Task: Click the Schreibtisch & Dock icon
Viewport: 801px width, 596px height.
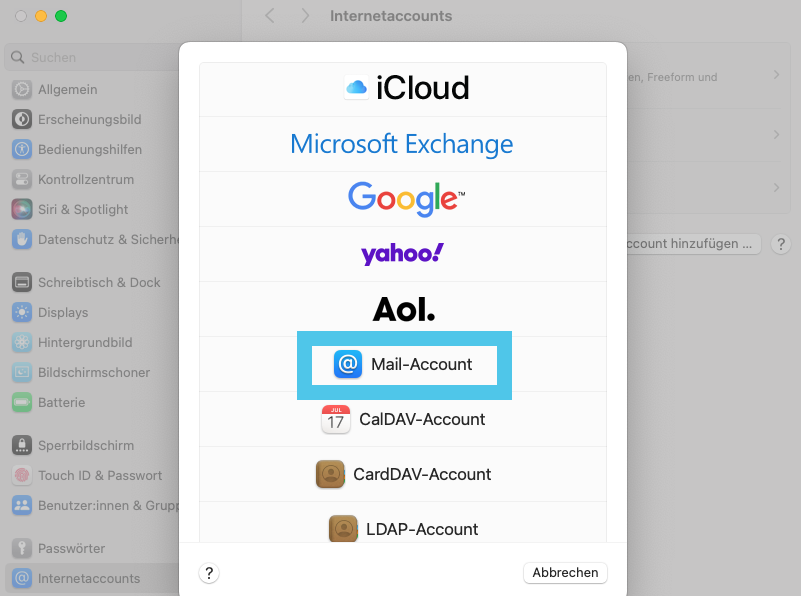Action: [22, 282]
